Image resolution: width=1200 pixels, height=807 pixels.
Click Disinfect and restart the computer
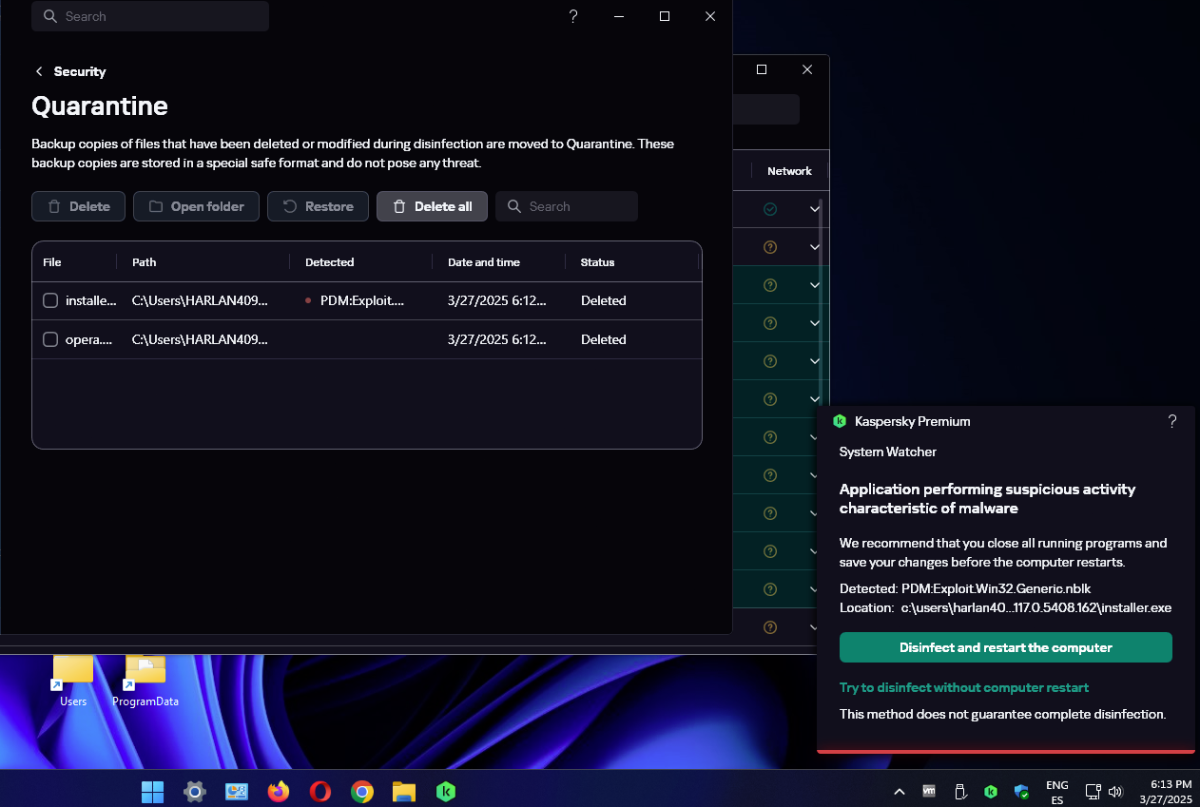[1005, 648]
